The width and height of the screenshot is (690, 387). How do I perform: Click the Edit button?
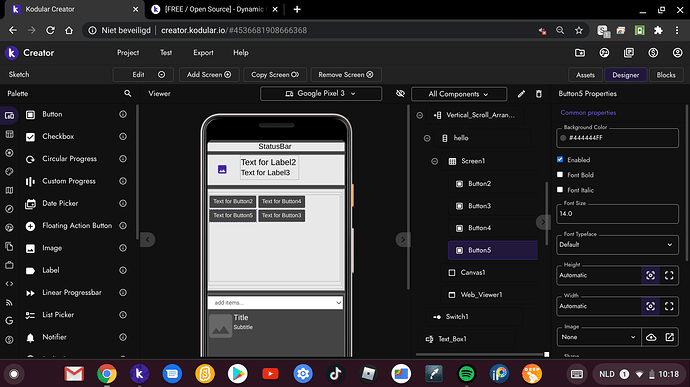(x=143, y=75)
